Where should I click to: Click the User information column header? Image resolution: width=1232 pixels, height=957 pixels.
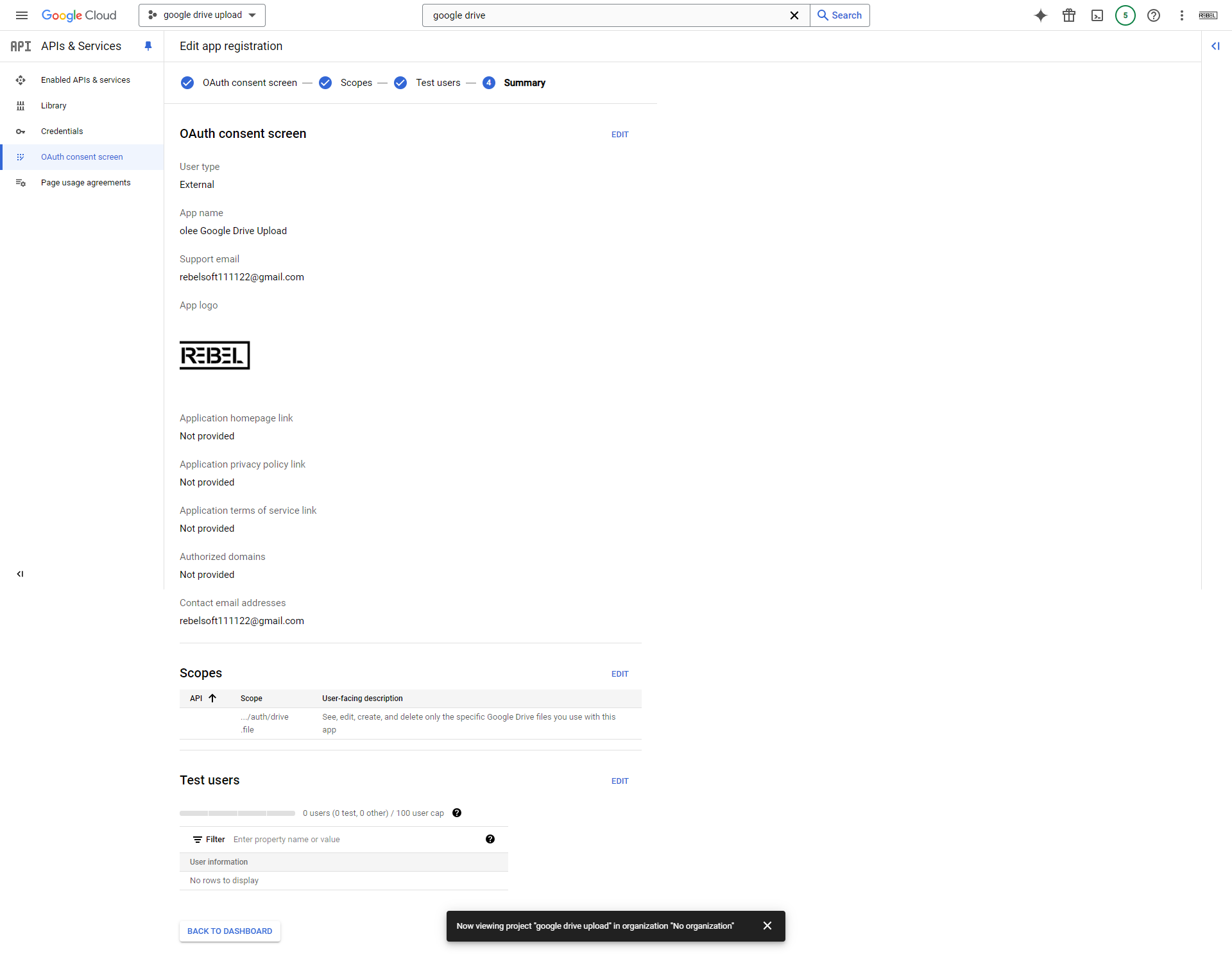point(219,862)
